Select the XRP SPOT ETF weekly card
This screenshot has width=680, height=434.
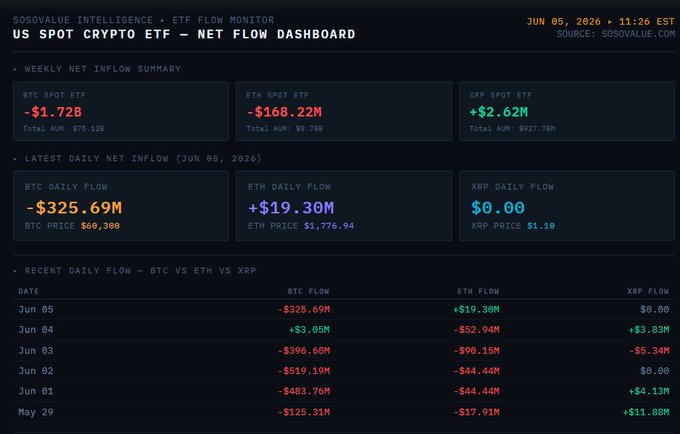567,111
